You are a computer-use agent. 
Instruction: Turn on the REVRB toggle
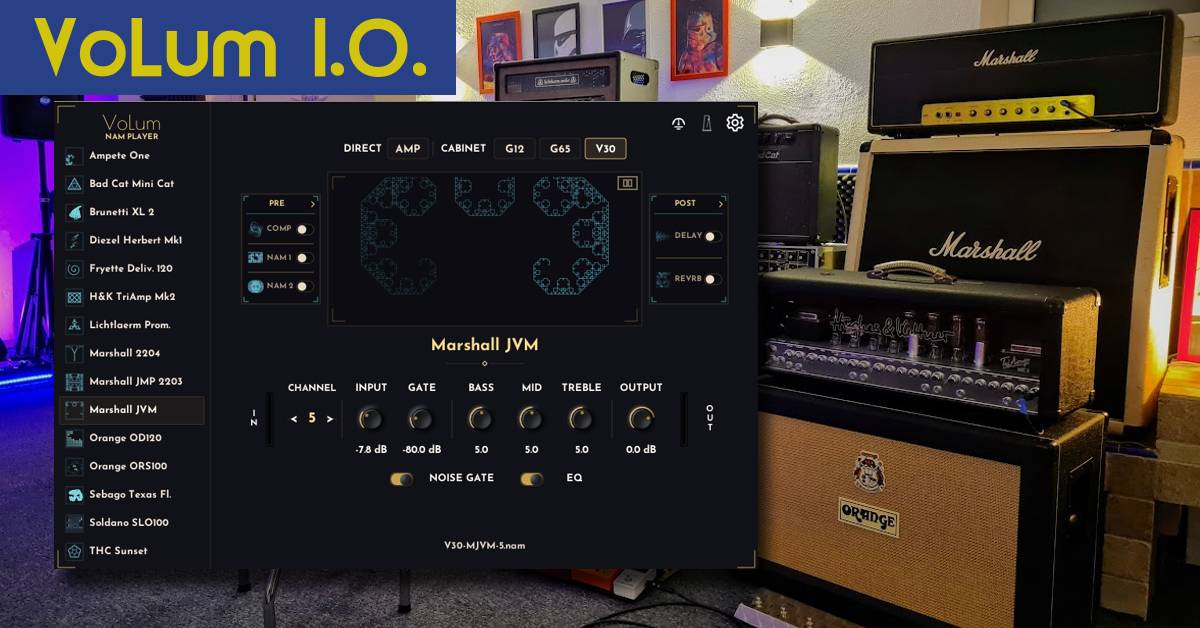click(x=713, y=279)
